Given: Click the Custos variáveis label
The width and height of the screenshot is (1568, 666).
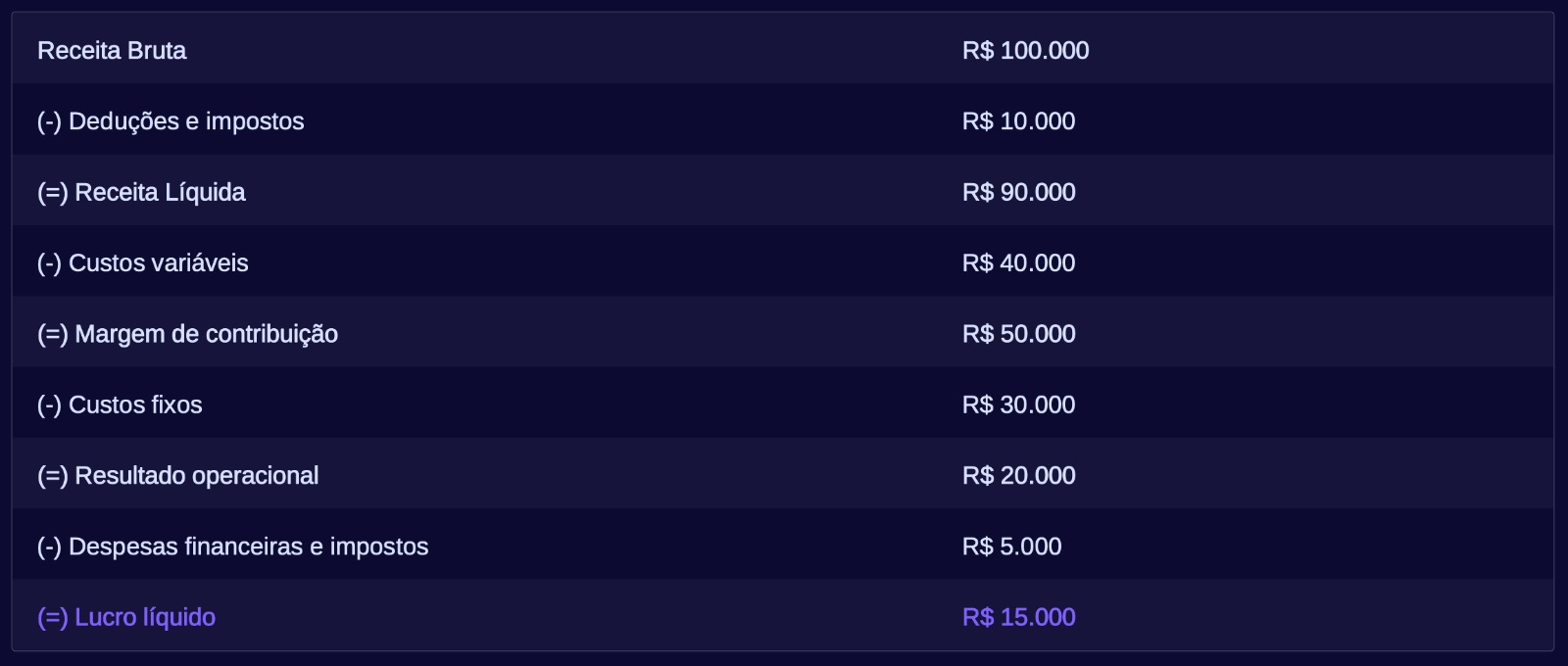Looking at the screenshot, I should 158,263.
